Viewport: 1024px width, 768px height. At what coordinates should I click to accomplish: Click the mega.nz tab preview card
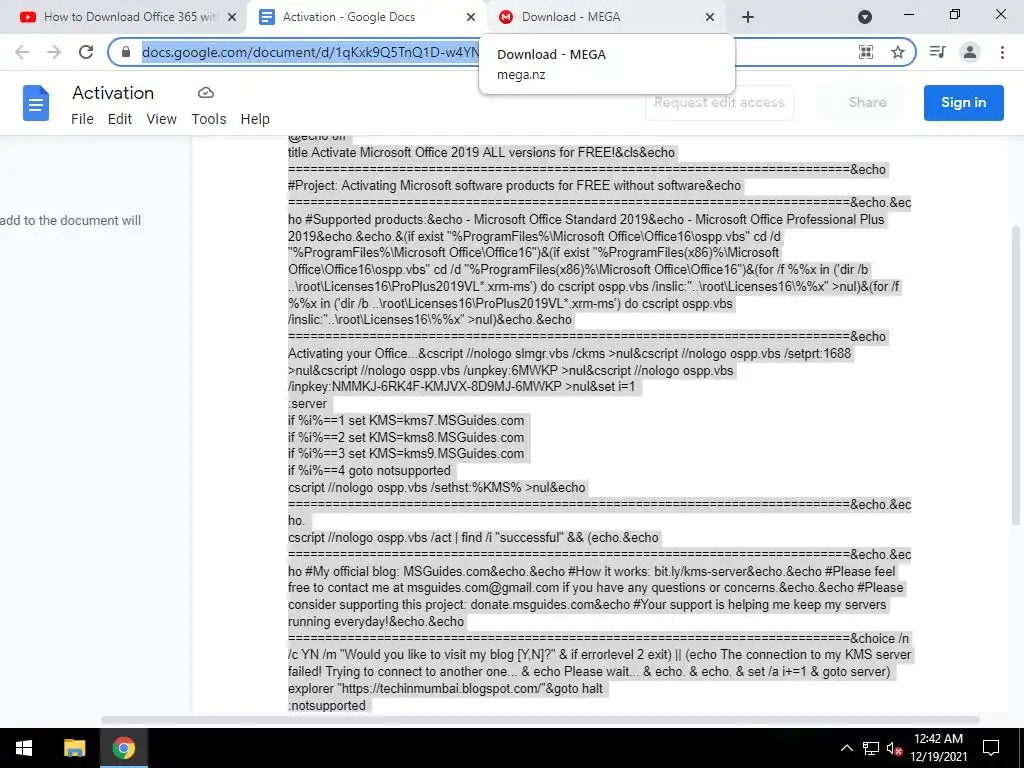coord(607,64)
